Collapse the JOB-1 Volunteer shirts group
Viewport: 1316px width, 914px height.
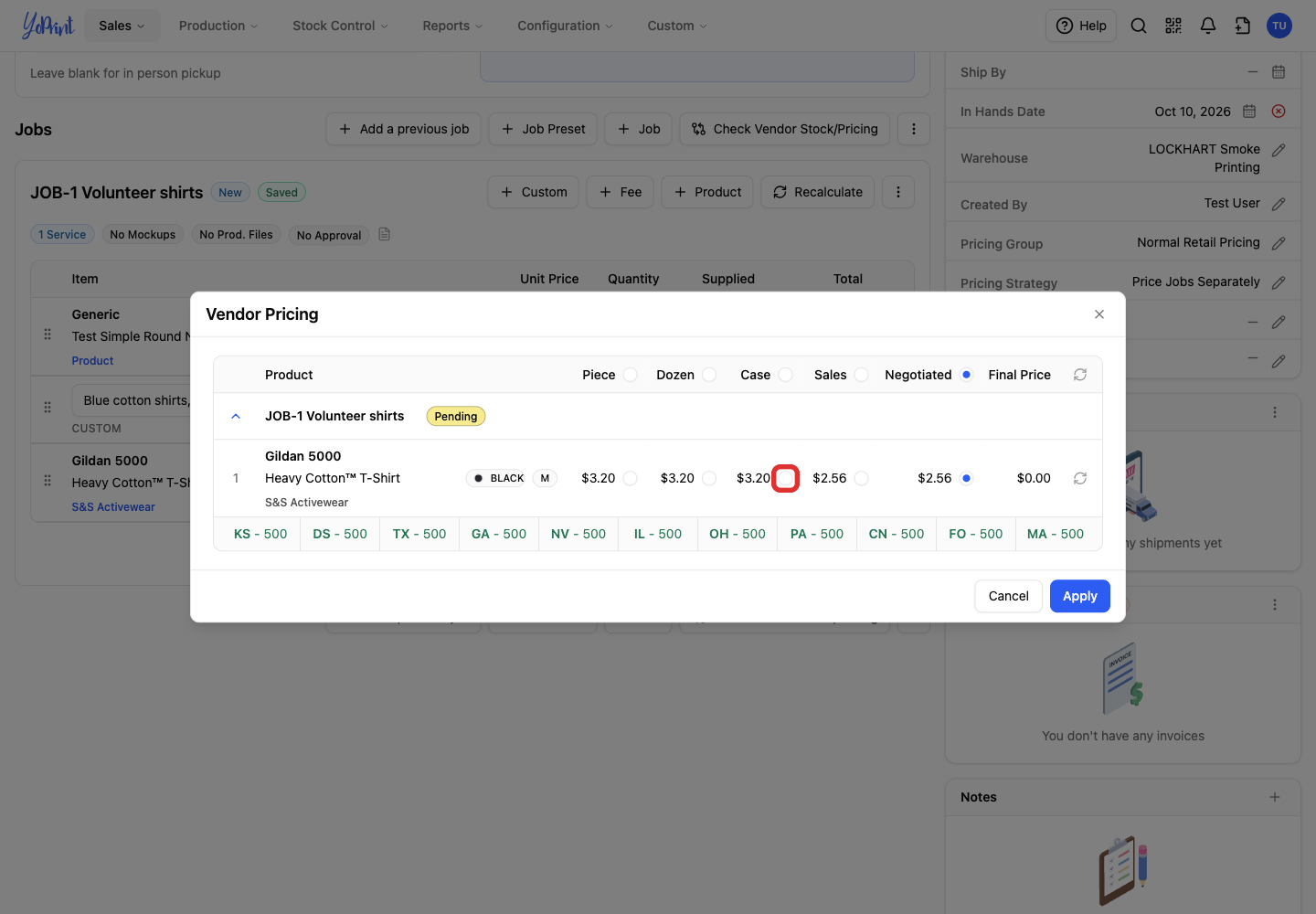click(x=236, y=416)
